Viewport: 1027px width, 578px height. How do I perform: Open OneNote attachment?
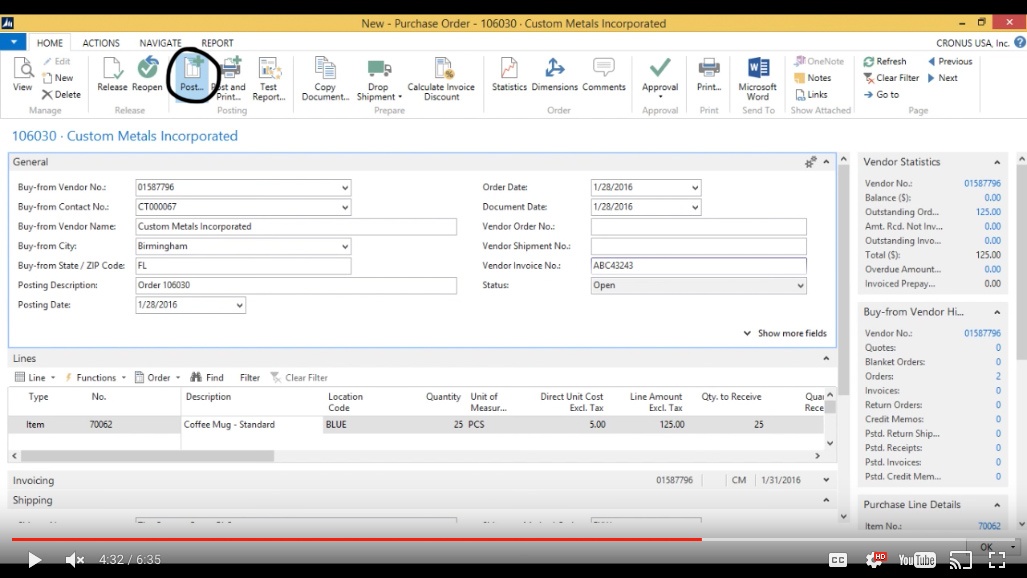[819, 62]
